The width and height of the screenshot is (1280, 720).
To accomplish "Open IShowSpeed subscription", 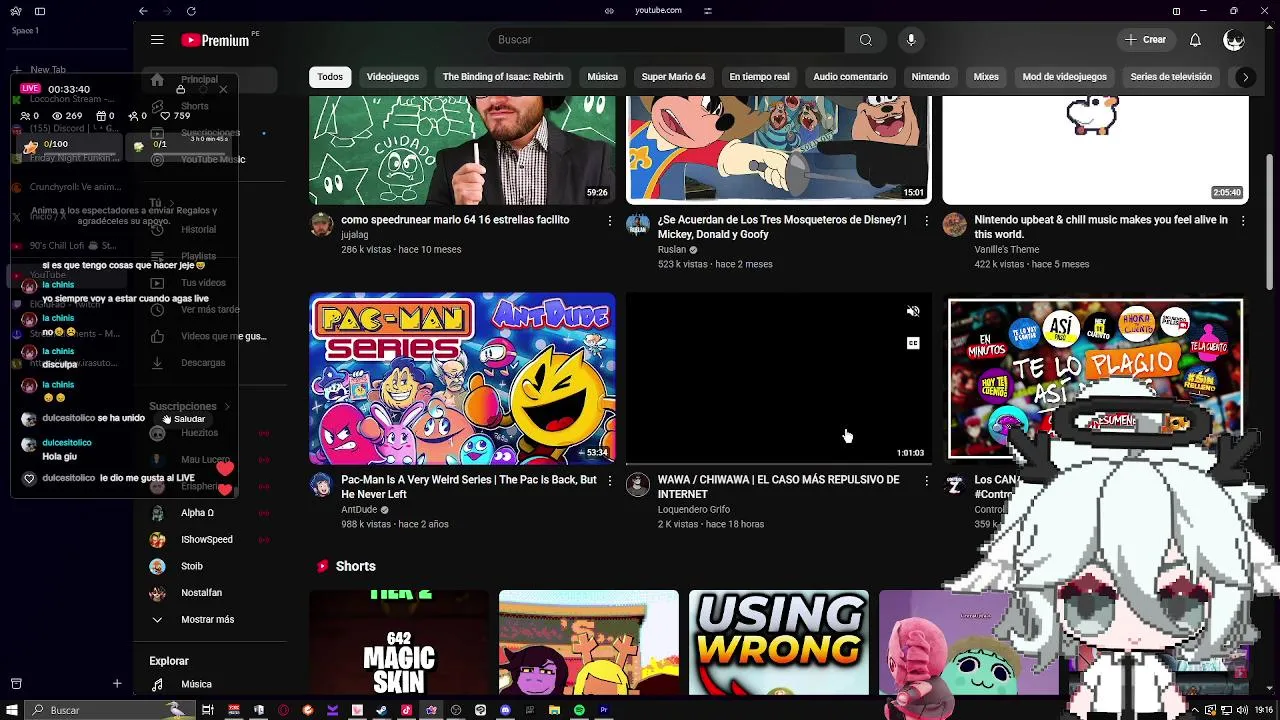I will click(x=206, y=540).
